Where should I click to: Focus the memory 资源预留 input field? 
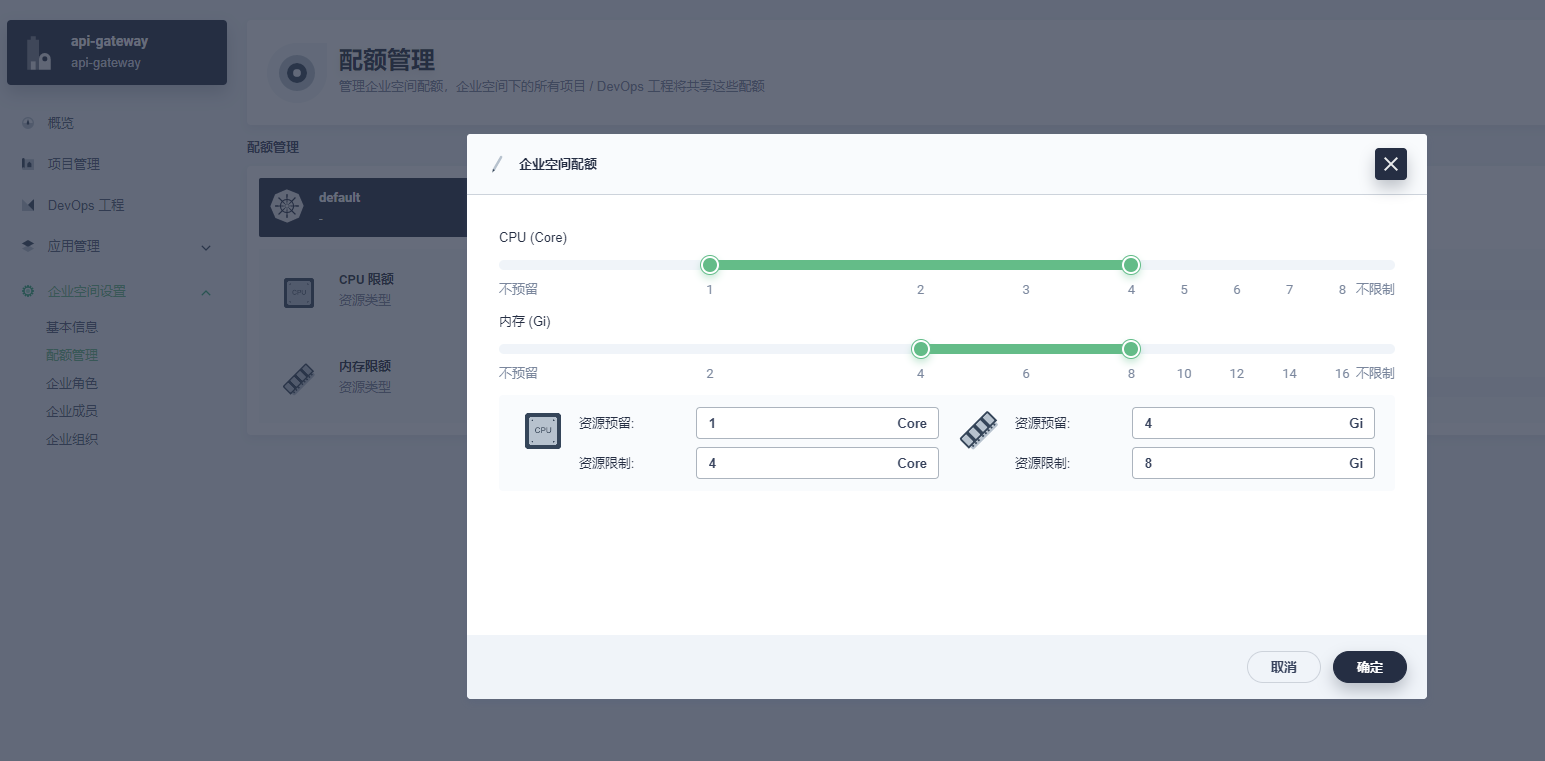tap(1253, 423)
